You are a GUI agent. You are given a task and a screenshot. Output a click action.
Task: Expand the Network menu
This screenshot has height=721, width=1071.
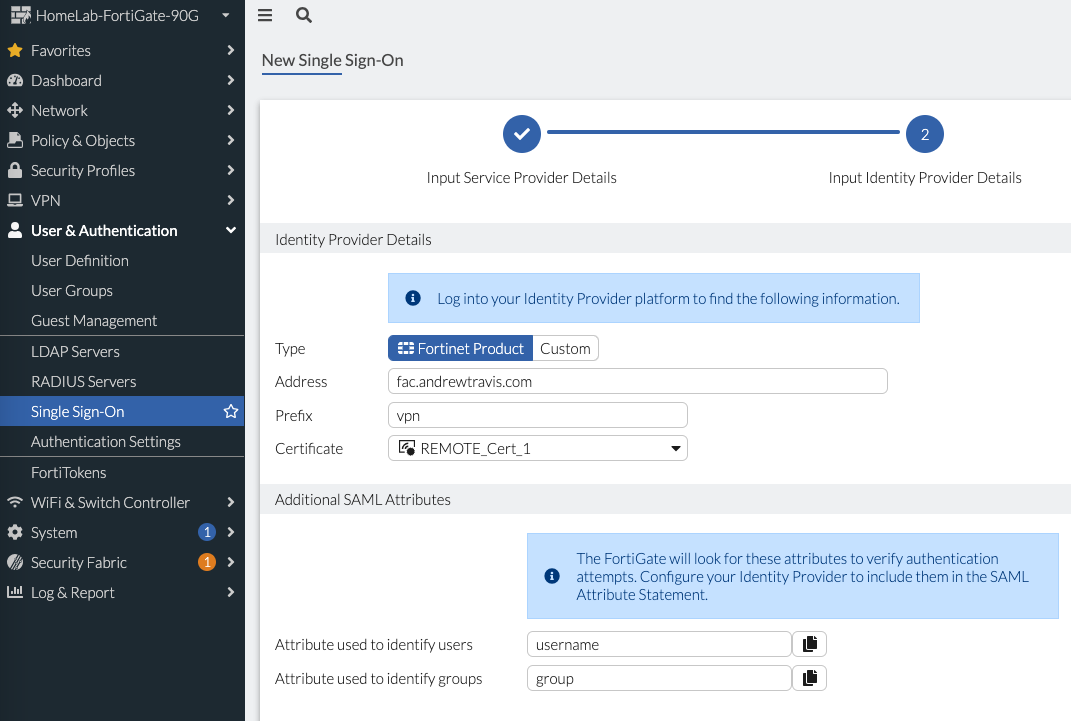pos(60,110)
